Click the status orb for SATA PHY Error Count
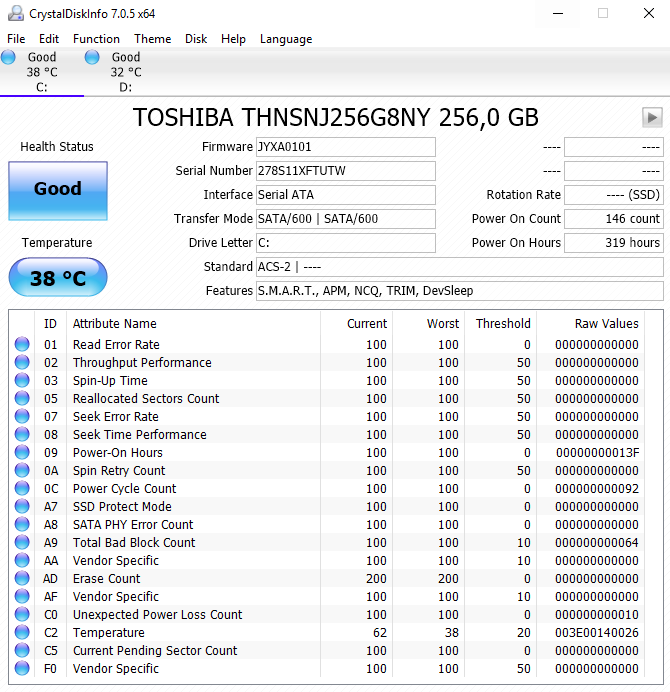 (22, 524)
